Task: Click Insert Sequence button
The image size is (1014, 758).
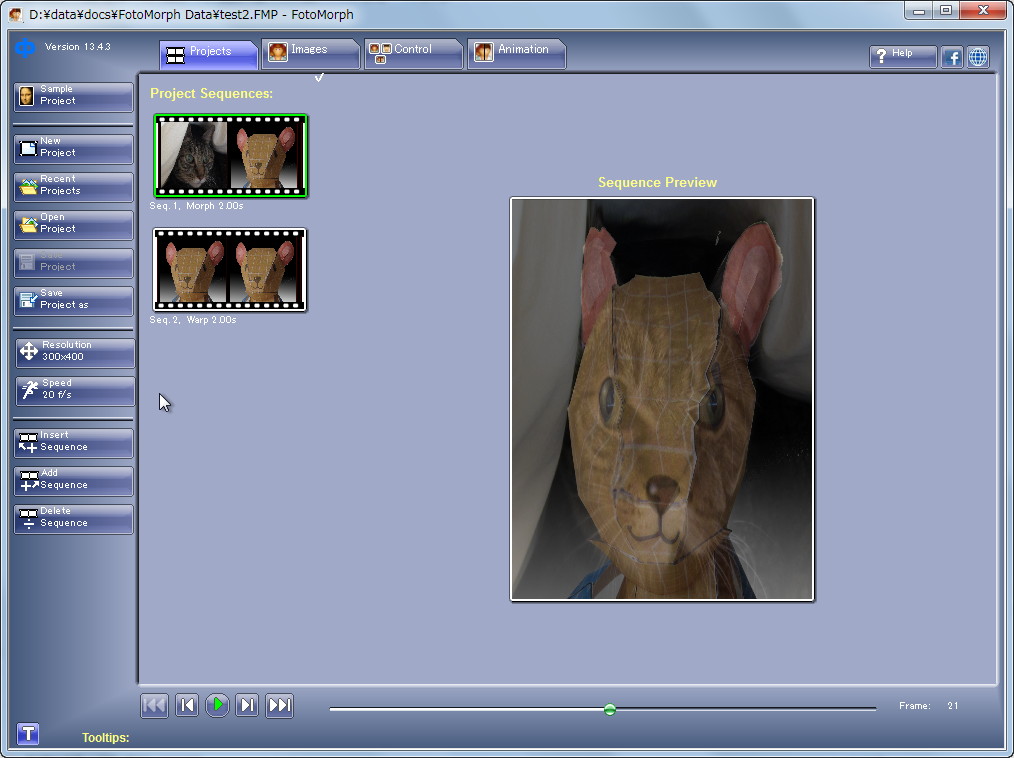Action: point(73,442)
